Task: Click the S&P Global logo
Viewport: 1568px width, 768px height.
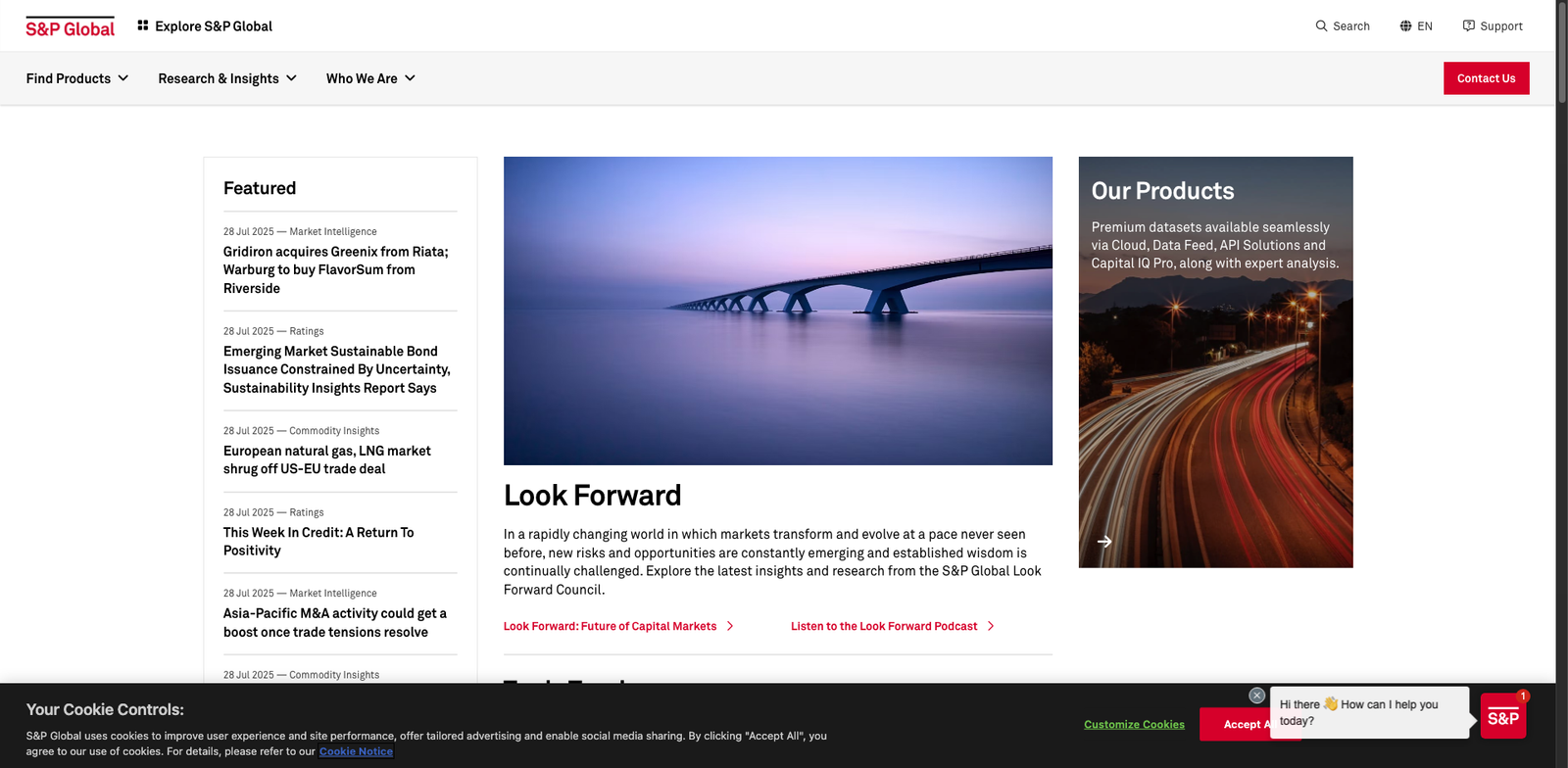Action: pos(70,27)
